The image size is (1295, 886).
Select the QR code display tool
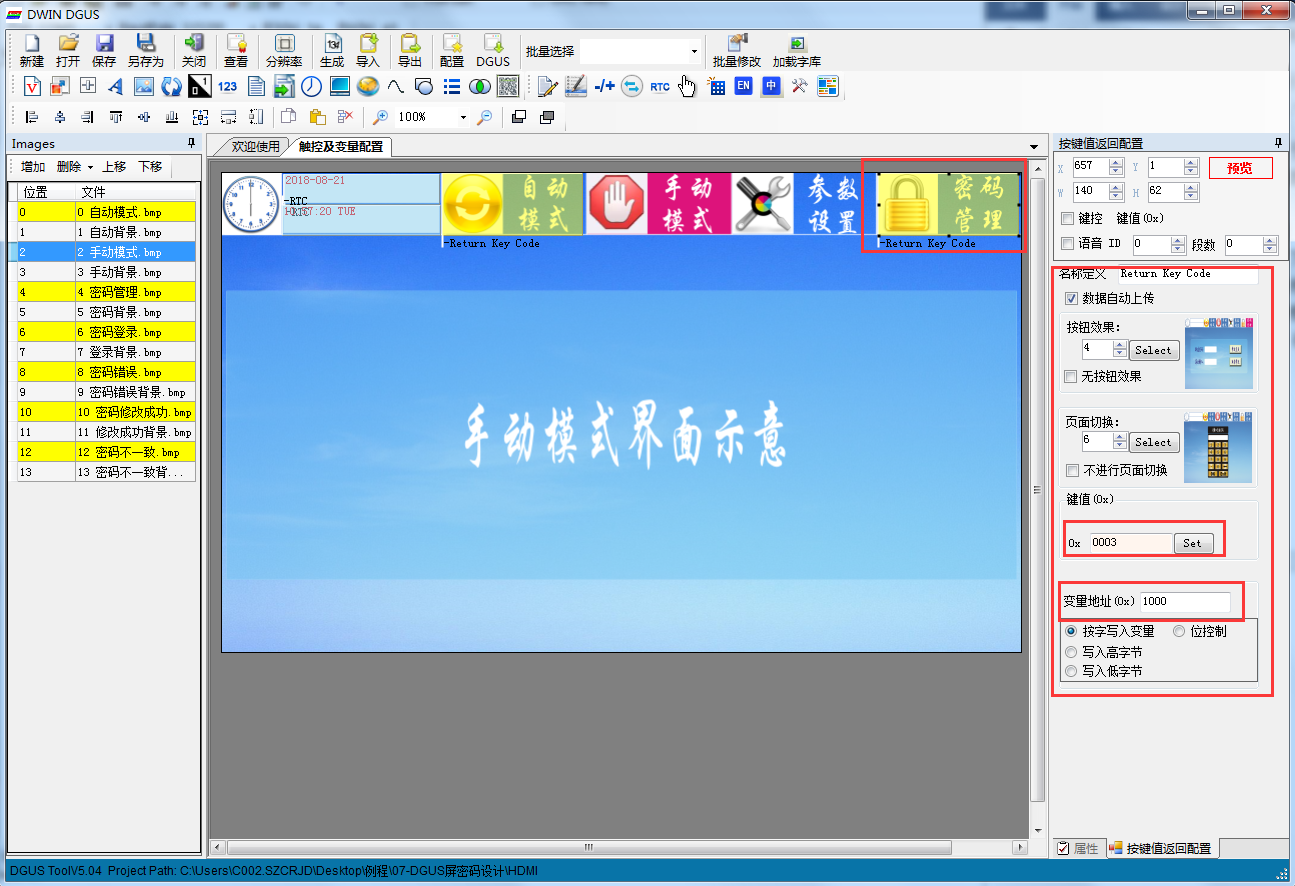(507, 86)
